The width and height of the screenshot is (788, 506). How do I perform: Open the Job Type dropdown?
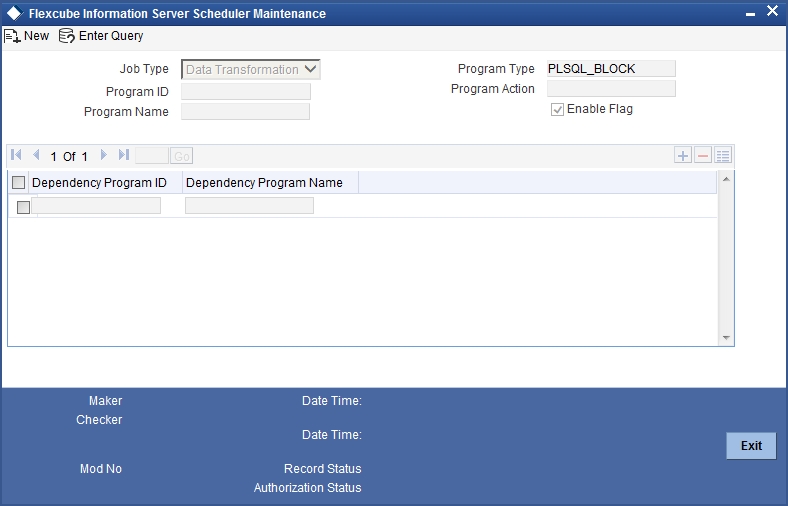[251, 69]
